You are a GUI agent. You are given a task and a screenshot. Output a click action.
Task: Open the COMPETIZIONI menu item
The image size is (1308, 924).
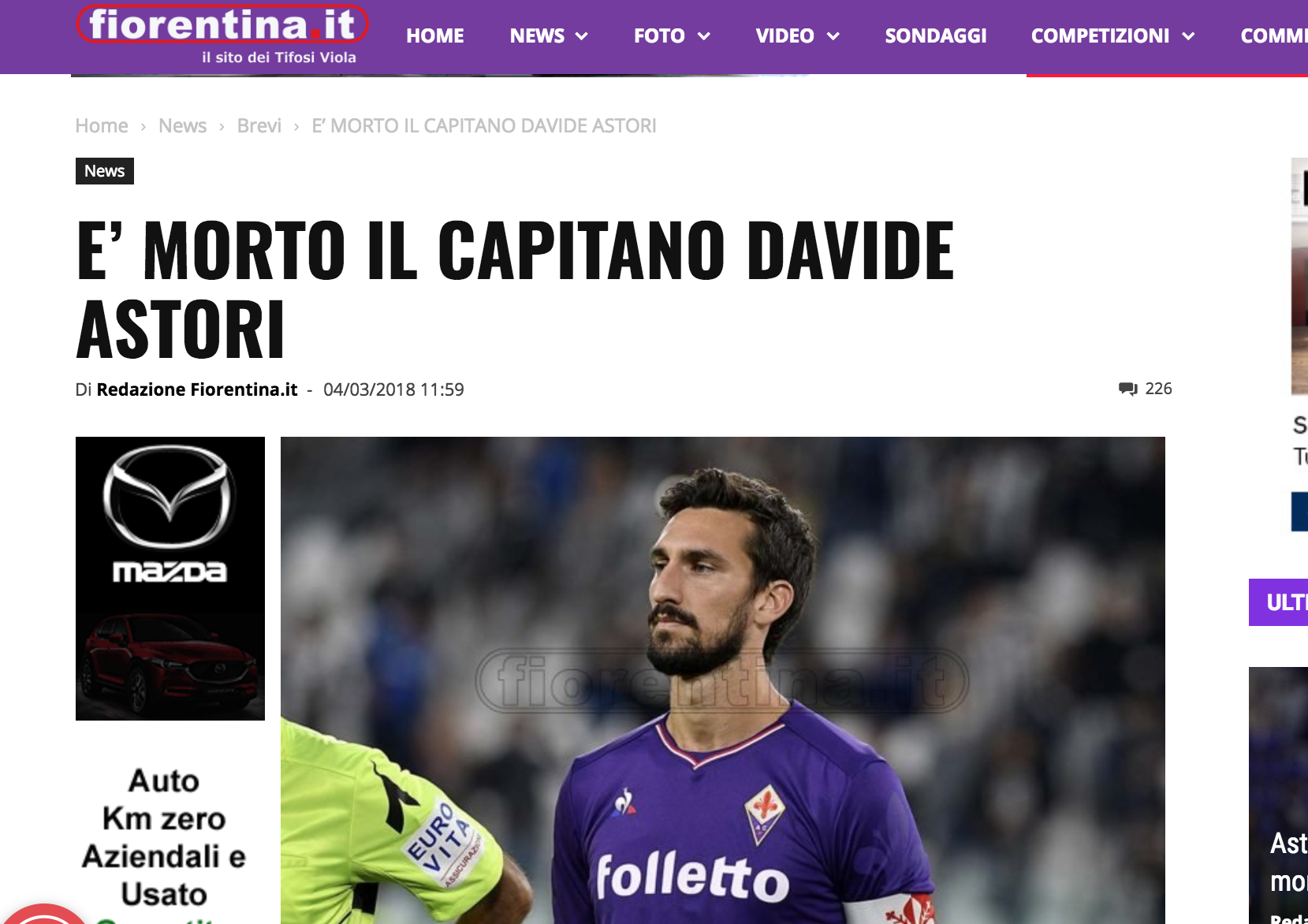1100,36
